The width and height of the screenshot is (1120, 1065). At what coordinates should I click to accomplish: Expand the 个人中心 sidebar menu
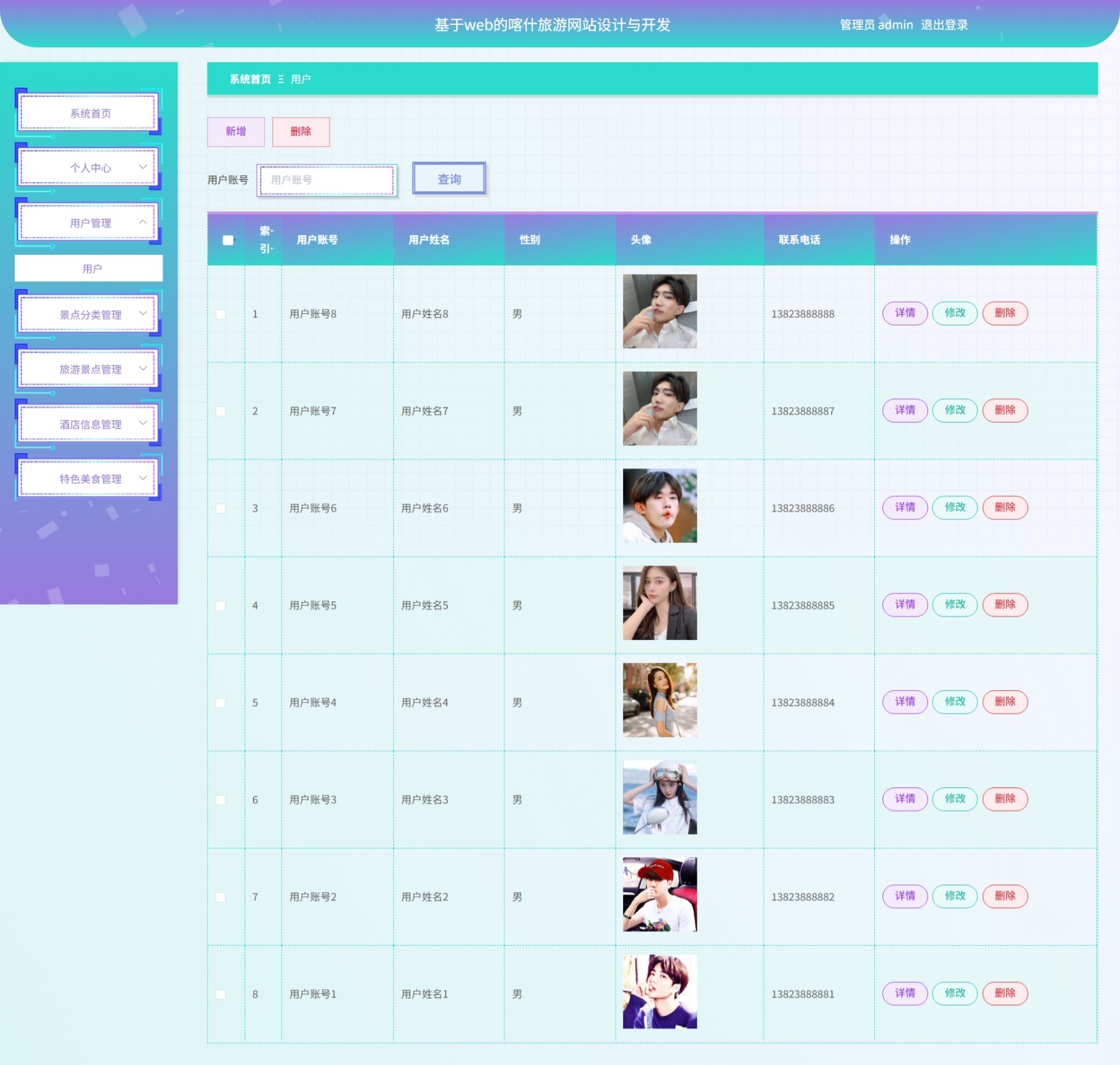click(88, 168)
